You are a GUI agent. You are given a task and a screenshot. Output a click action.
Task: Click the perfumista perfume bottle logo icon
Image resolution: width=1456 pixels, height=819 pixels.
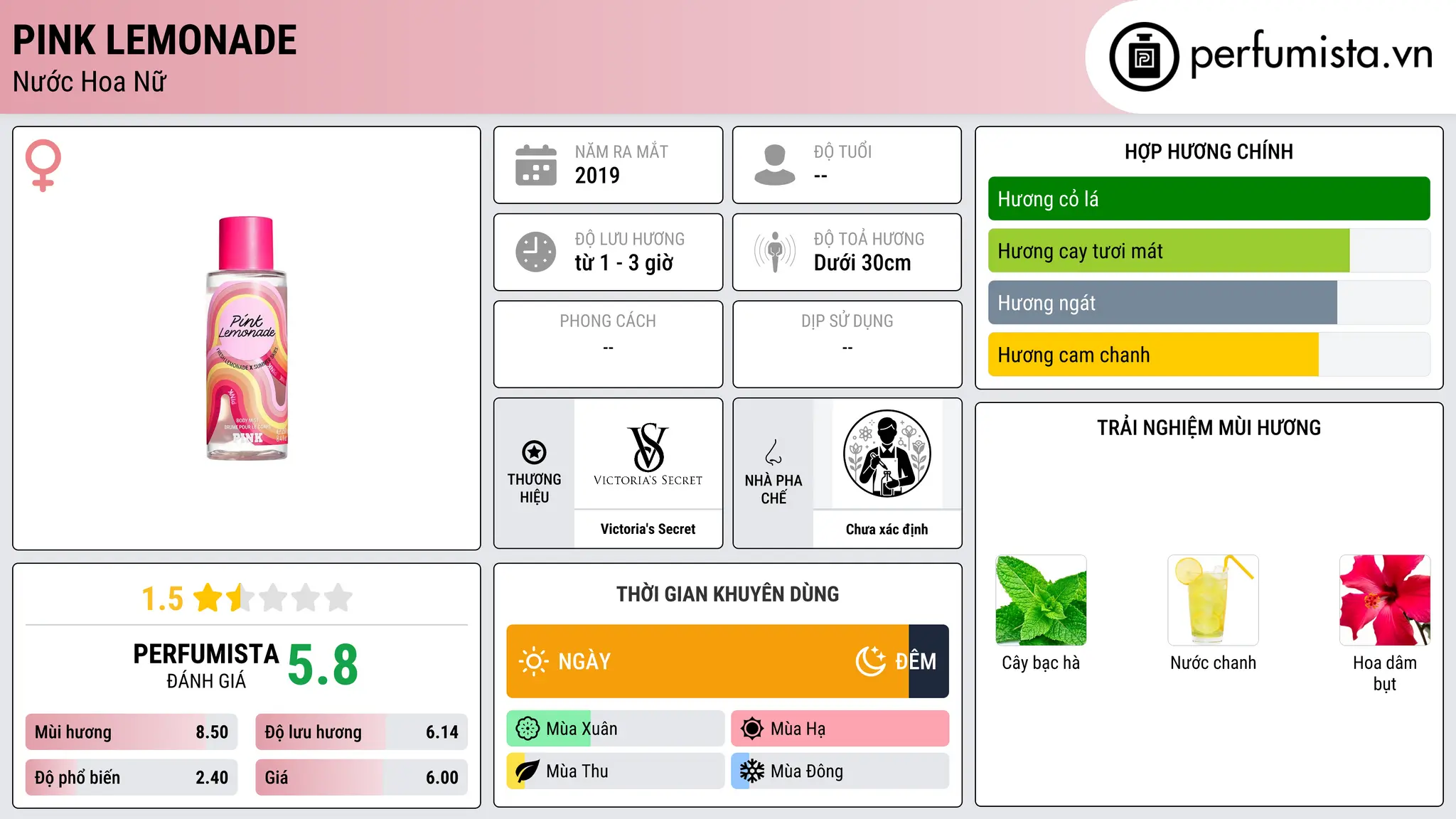coord(1144,57)
